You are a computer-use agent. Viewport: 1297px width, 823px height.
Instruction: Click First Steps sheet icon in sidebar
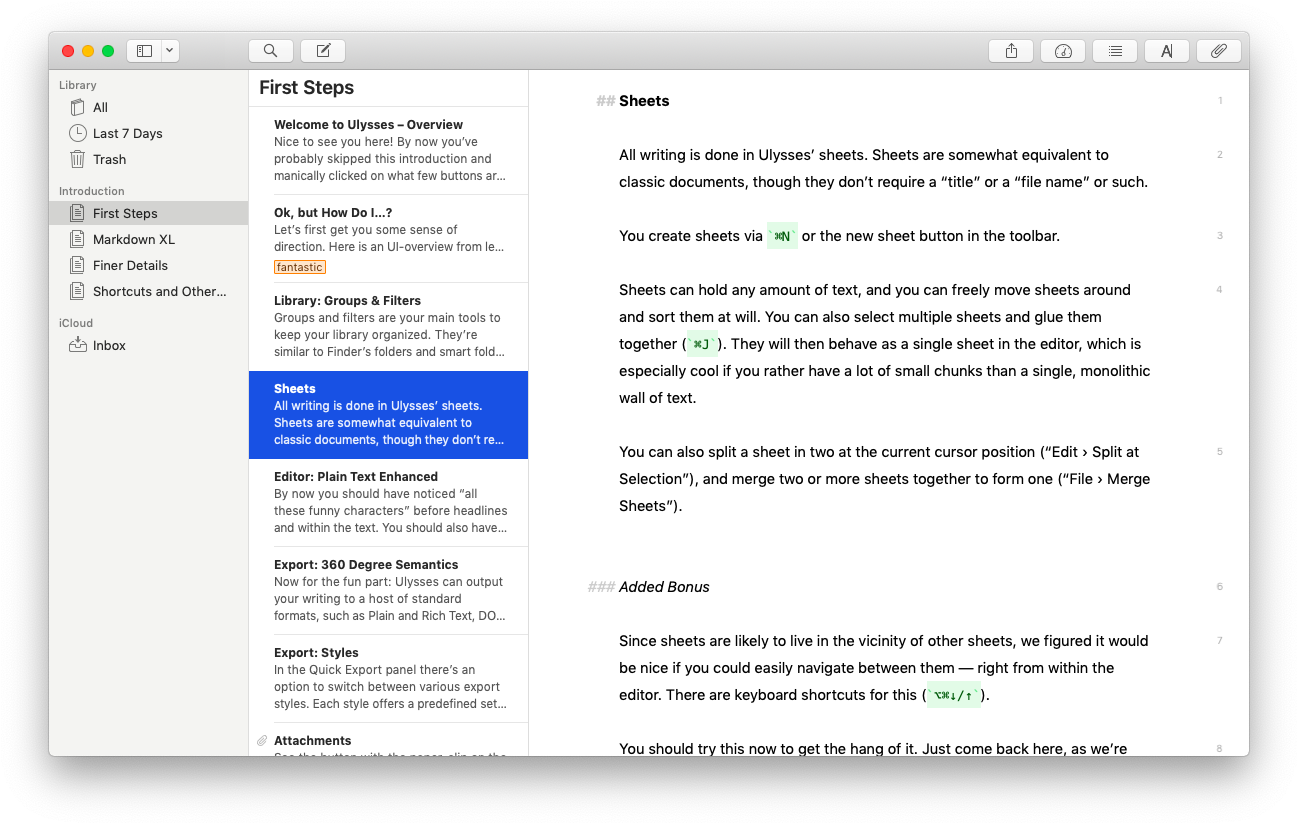click(x=77, y=213)
